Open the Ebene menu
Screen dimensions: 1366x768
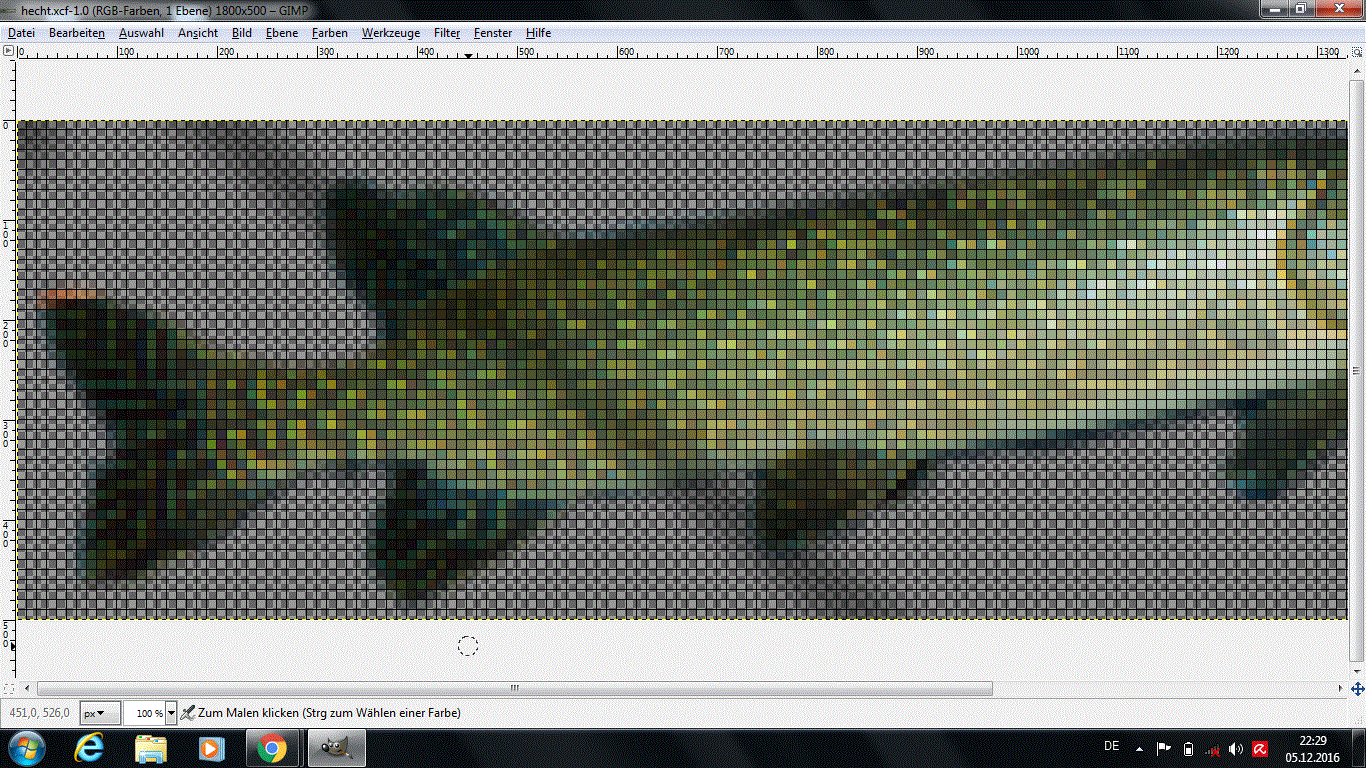pos(282,33)
